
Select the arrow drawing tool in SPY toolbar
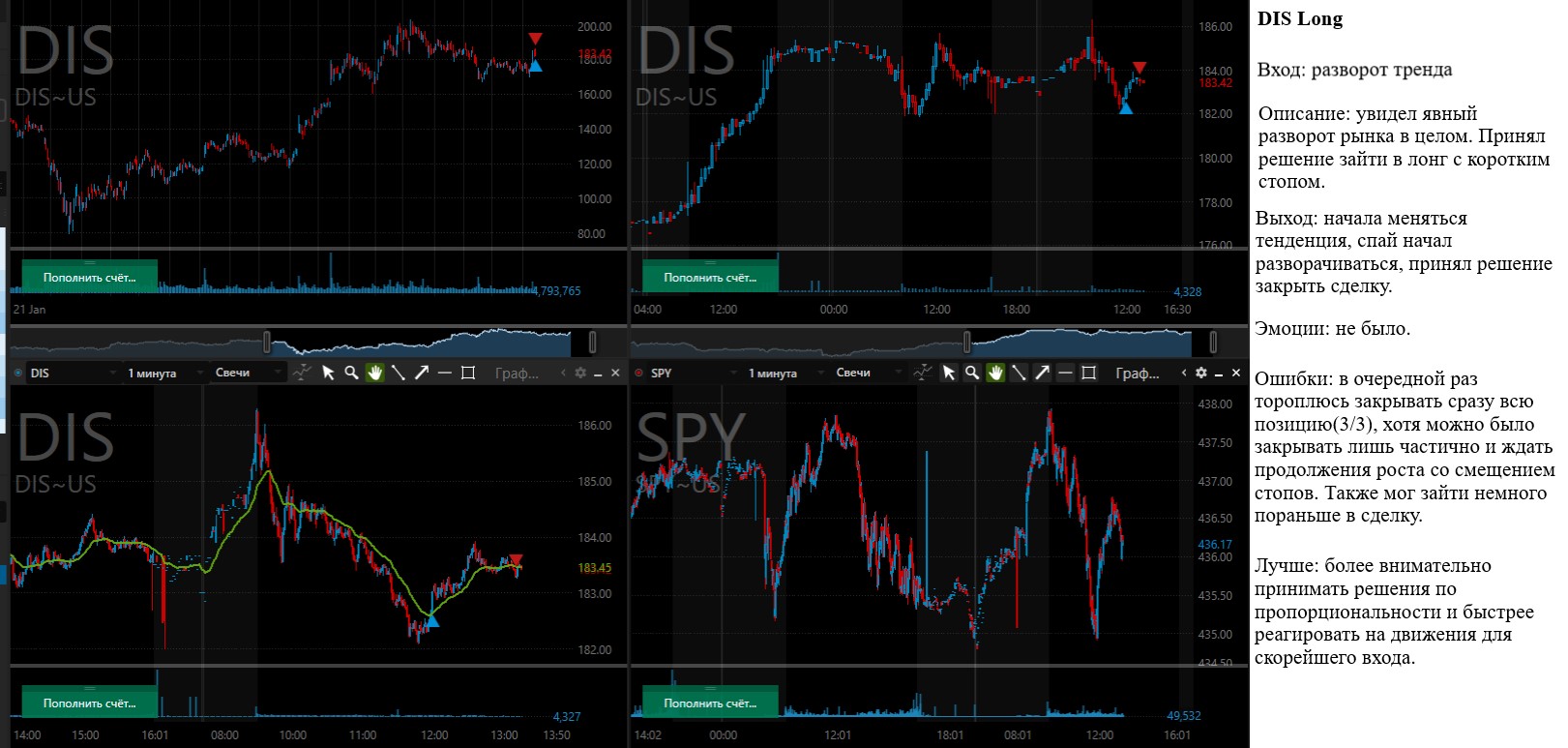[x=1042, y=373]
